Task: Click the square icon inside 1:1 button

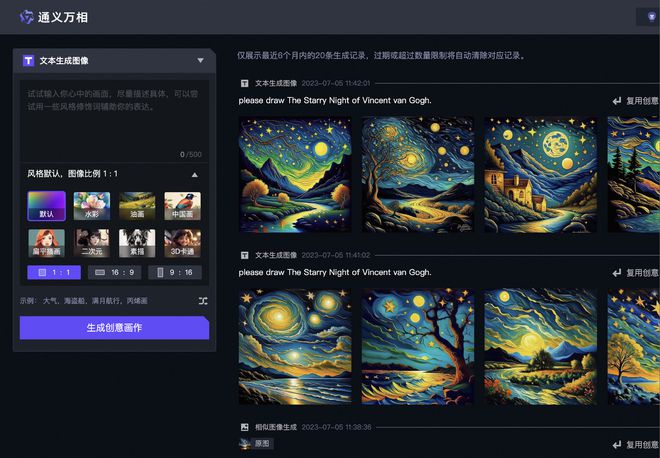Action: pos(42,272)
